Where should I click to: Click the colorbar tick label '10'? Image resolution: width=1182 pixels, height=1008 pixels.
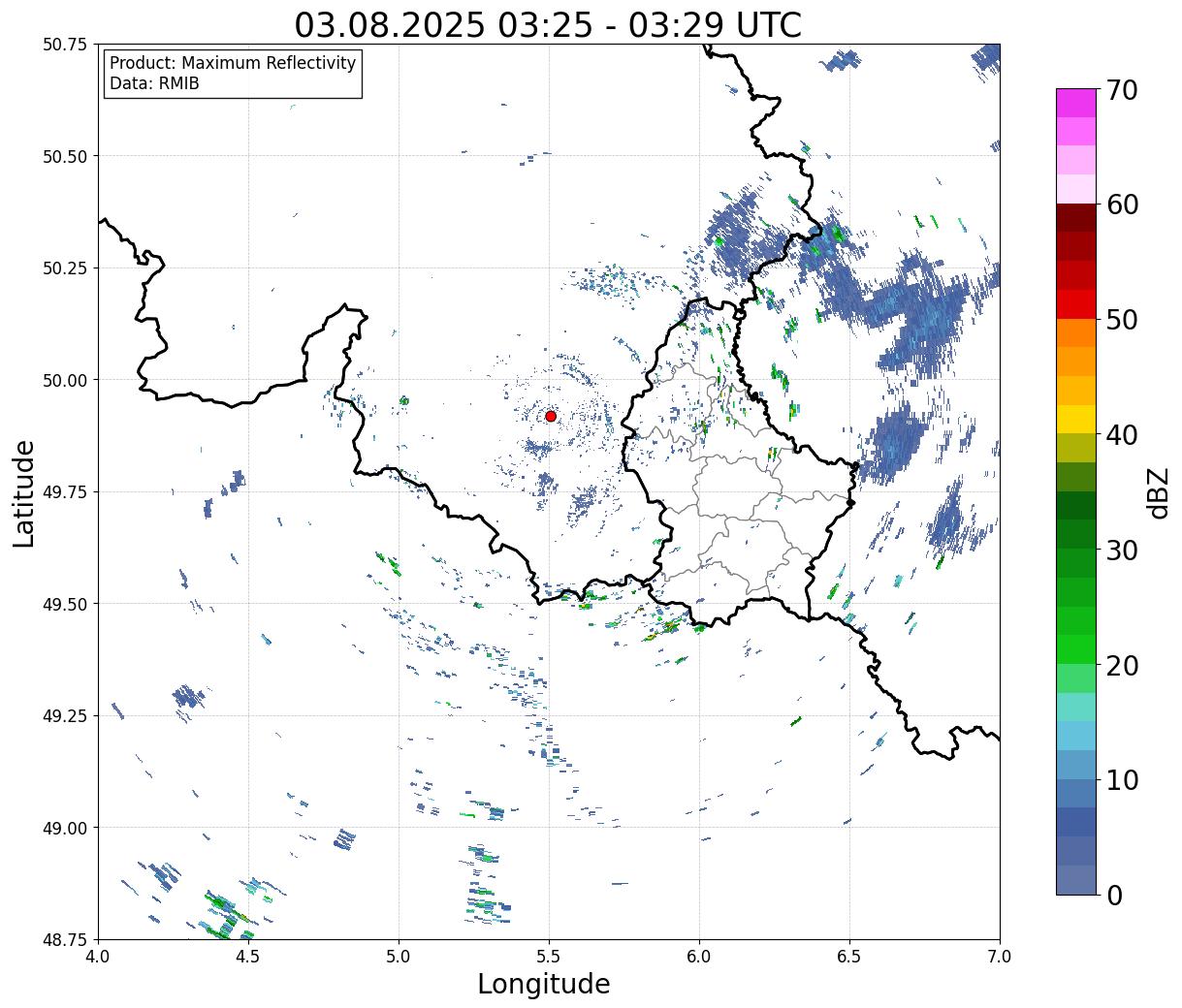[1123, 780]
